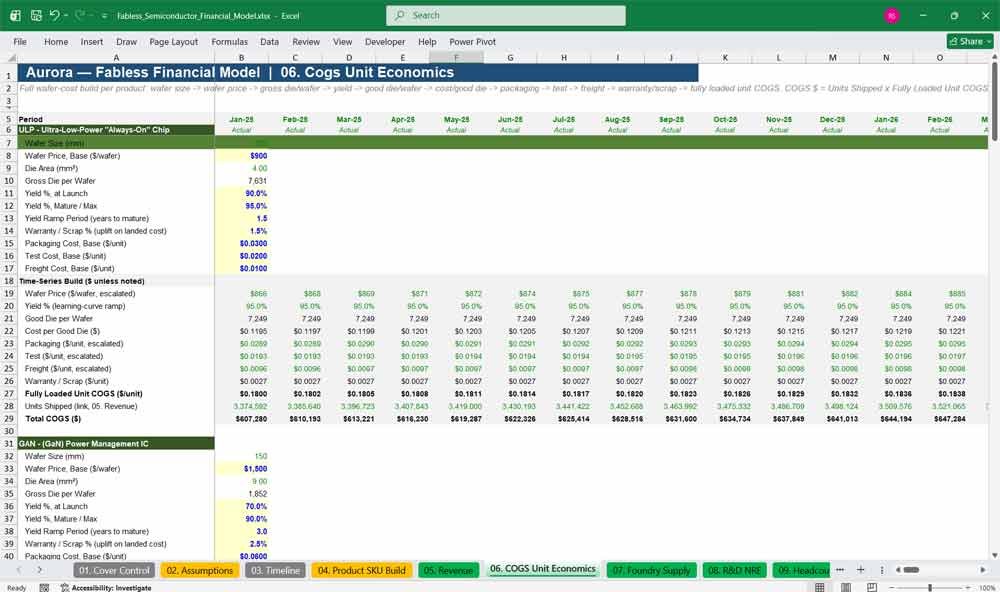Click the vertical scrollbar up arrow
Screen dimensions: 1000x592
994,57
